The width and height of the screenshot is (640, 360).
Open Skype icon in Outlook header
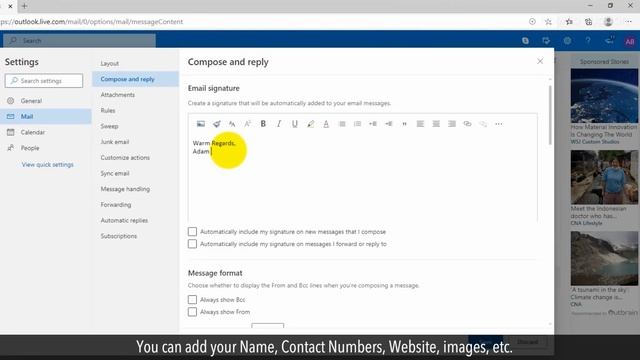pyautogui.click(x=525, y=41)
